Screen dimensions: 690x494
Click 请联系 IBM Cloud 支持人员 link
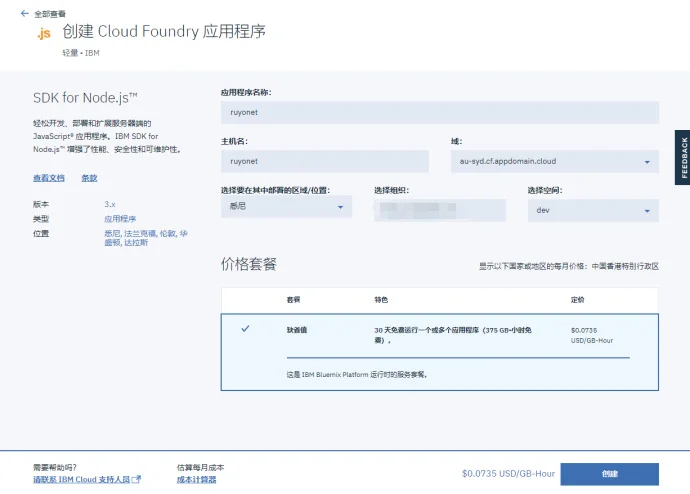[x=82, y=479]
